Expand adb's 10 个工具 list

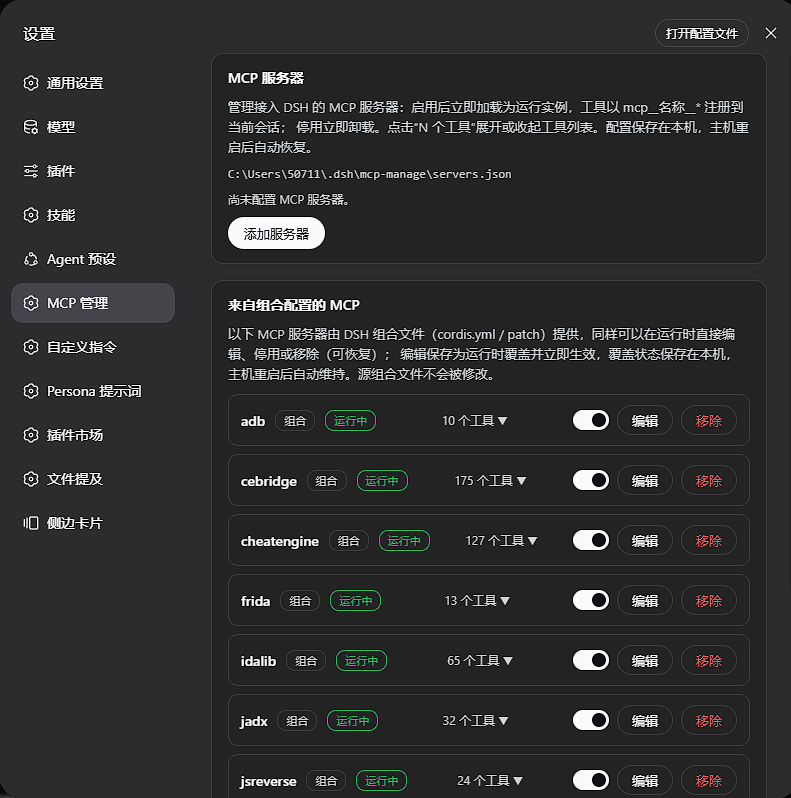(x=474, y=421)
